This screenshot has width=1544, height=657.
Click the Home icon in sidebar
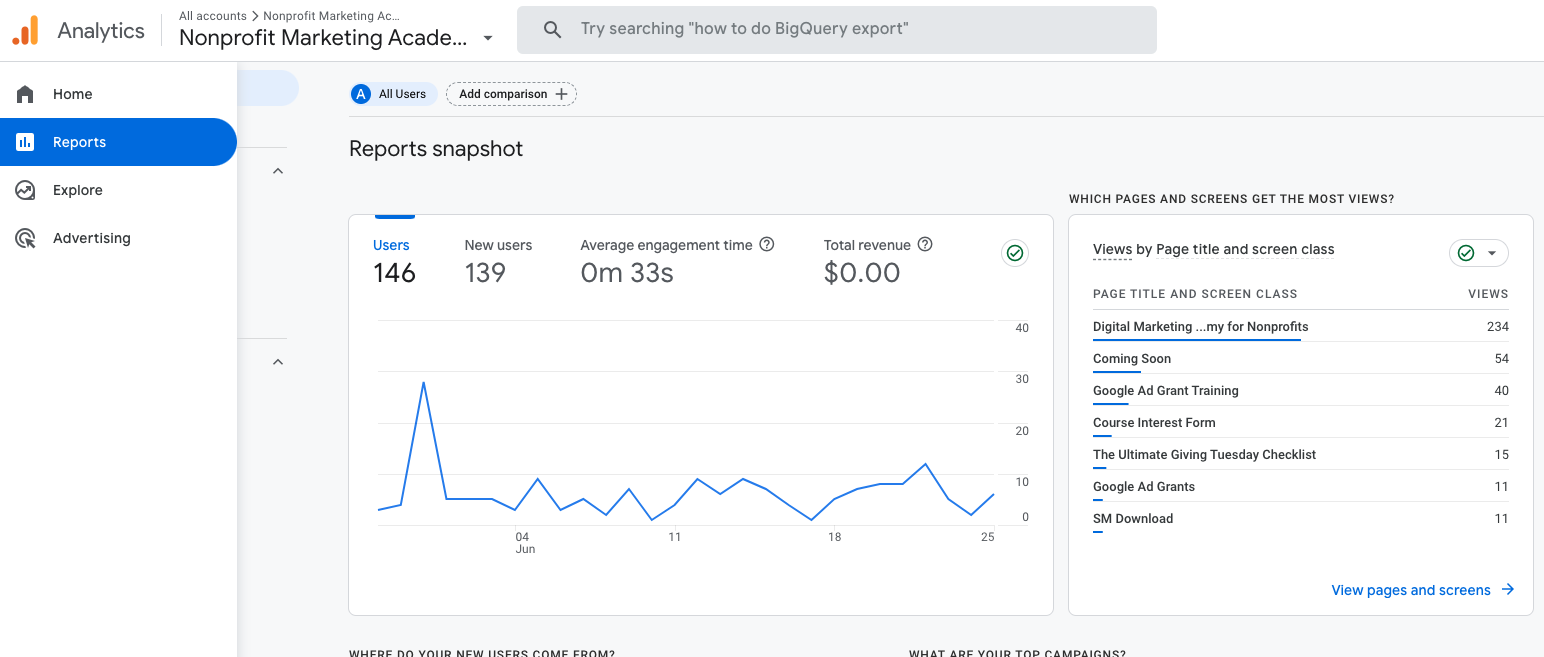point(25,94)
